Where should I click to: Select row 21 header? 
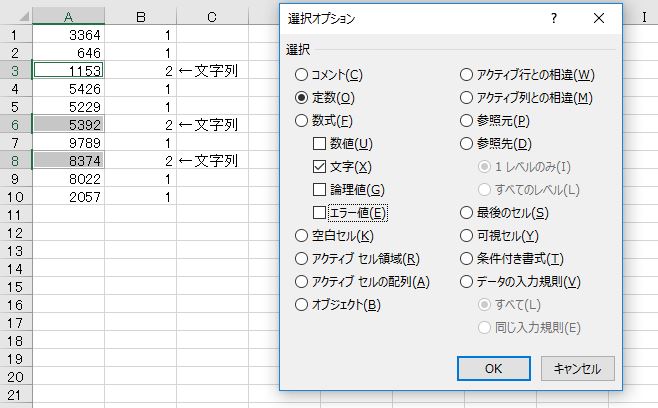(x=16, y=395)
